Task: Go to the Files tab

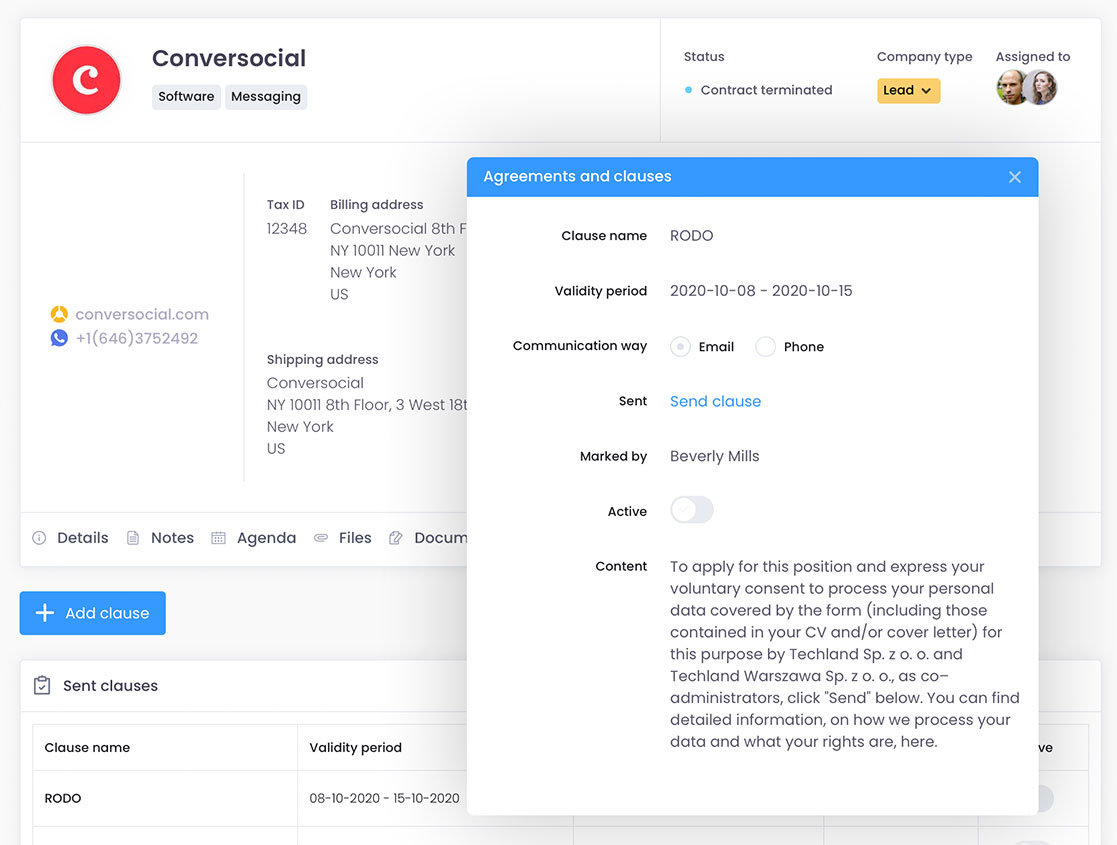Action: [343, 538]
